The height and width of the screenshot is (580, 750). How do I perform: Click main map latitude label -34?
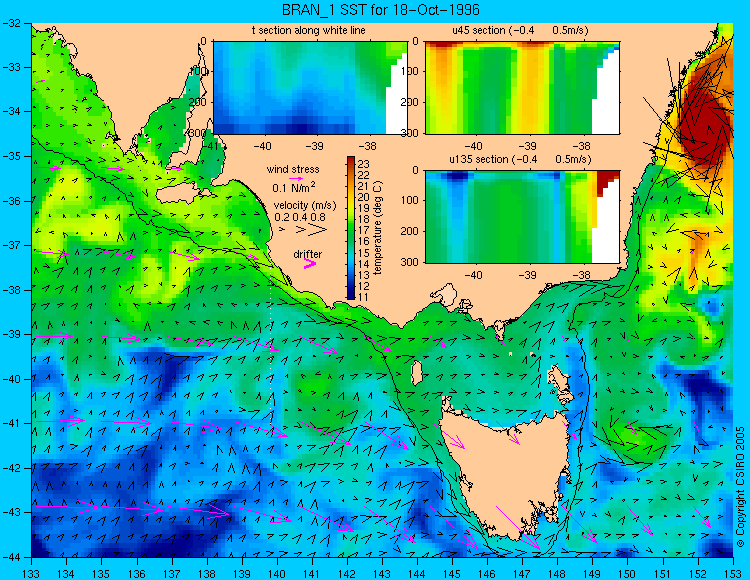(x=11, y=112)
